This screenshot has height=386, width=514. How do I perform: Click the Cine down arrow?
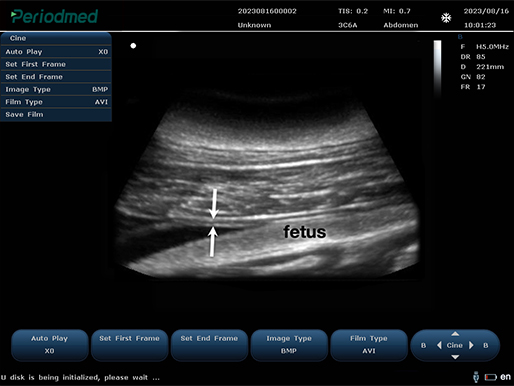coord(455,357)
